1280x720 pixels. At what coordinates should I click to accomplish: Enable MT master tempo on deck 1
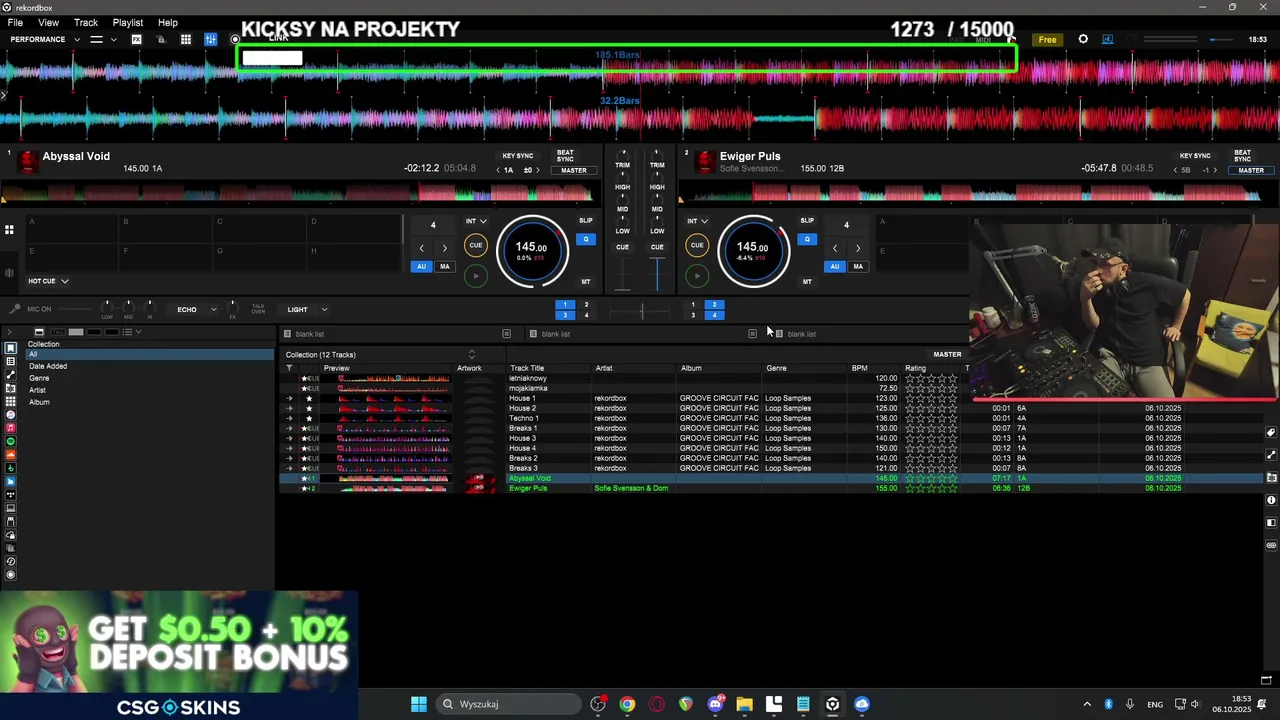point(586,282)
